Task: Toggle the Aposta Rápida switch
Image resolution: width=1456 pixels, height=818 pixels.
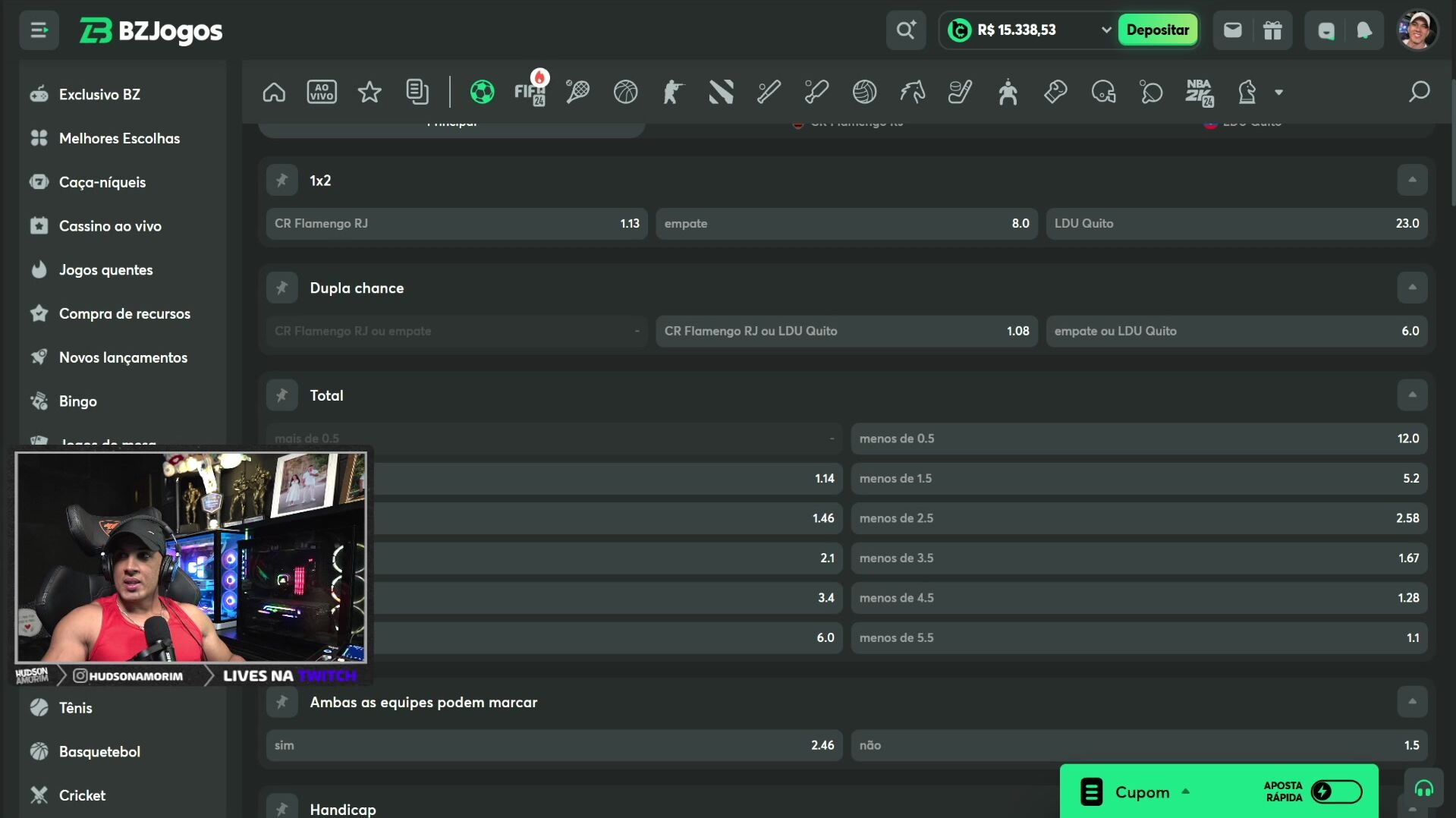Action: point(1336,792)
